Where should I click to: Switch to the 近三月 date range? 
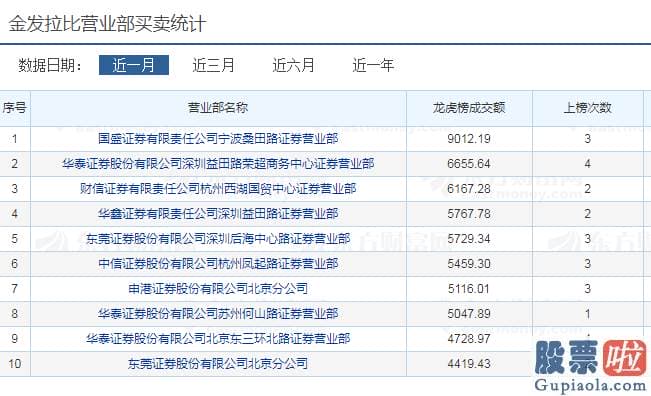click(x=213, y=65)
